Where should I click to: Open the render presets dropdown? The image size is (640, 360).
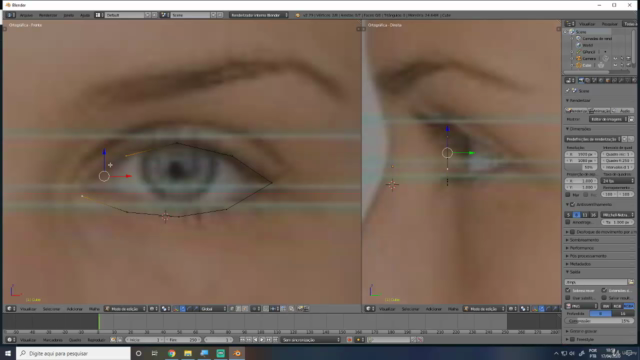[x=593, y=139]
